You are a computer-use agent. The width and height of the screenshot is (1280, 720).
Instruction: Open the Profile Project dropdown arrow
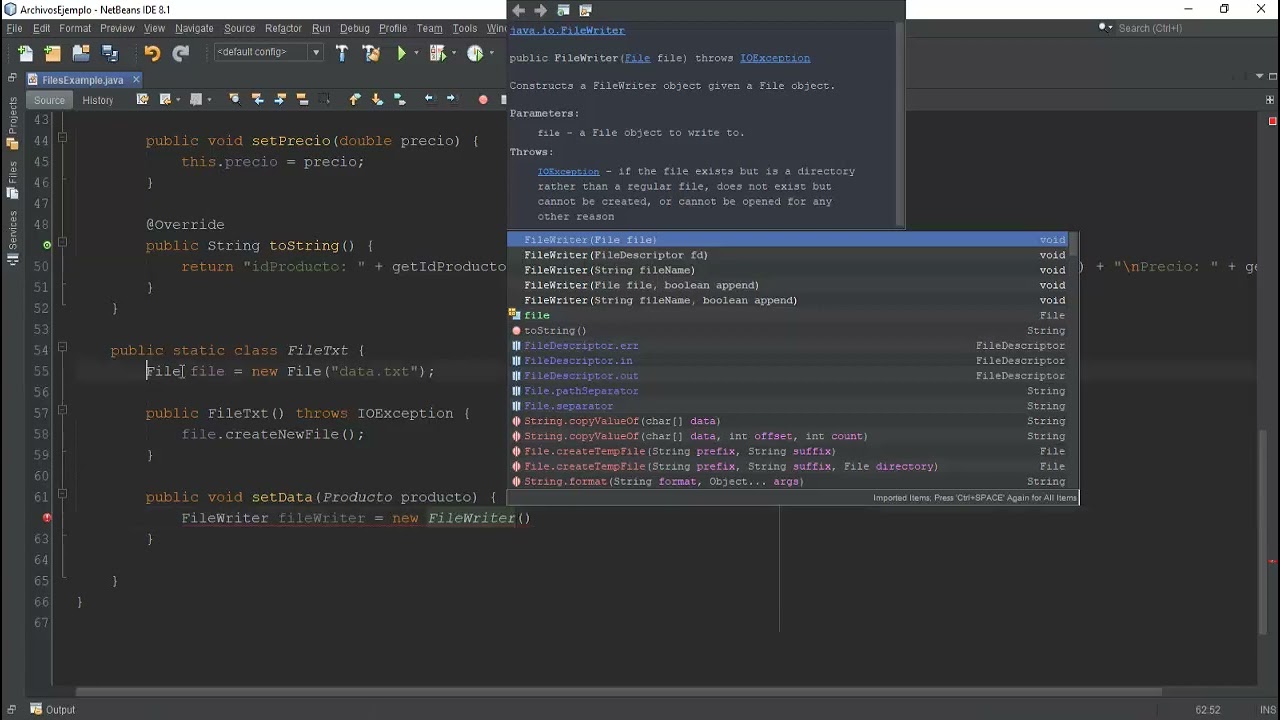[x=491, y=53]
